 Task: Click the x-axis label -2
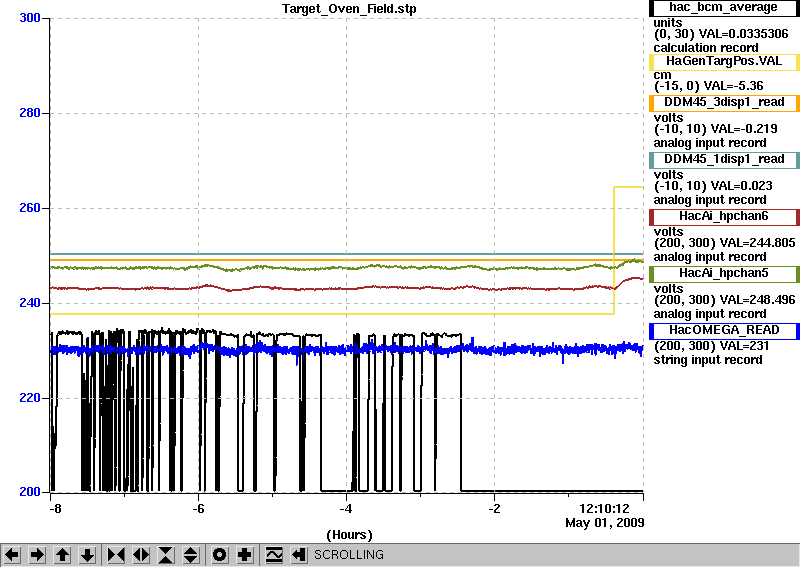point(494,509)
